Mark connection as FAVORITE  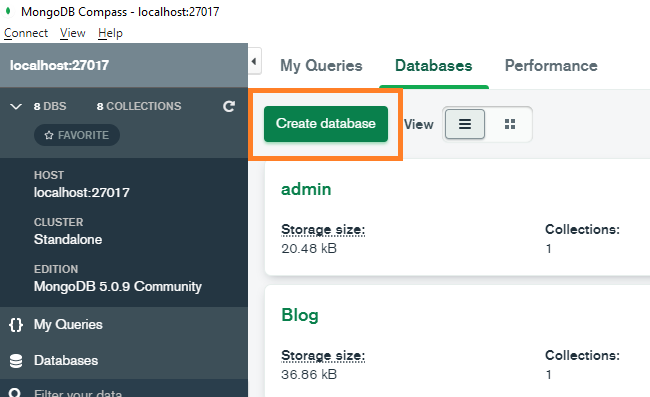(x=77, y=135)
